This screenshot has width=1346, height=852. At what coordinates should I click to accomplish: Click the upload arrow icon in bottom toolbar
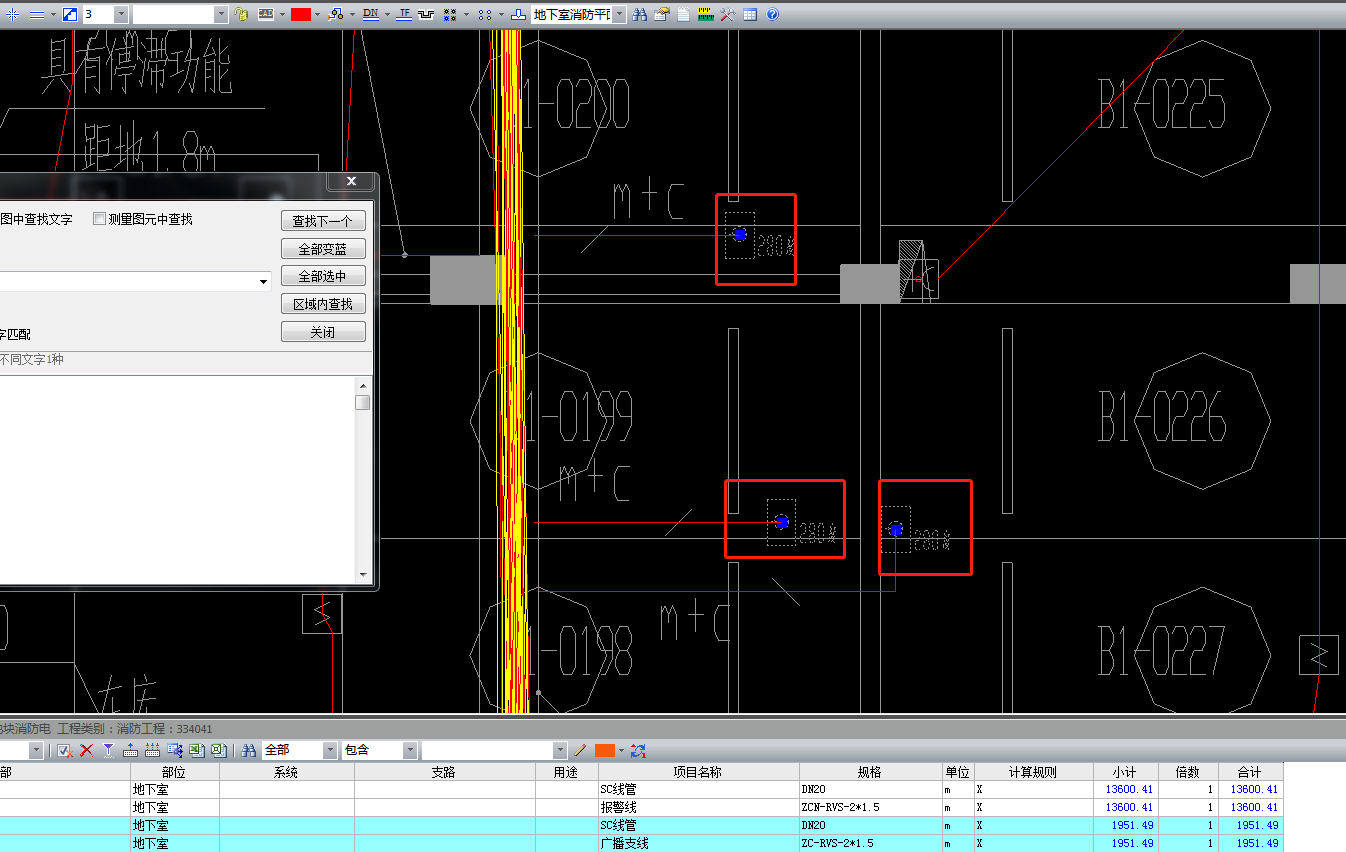[130, 750]
